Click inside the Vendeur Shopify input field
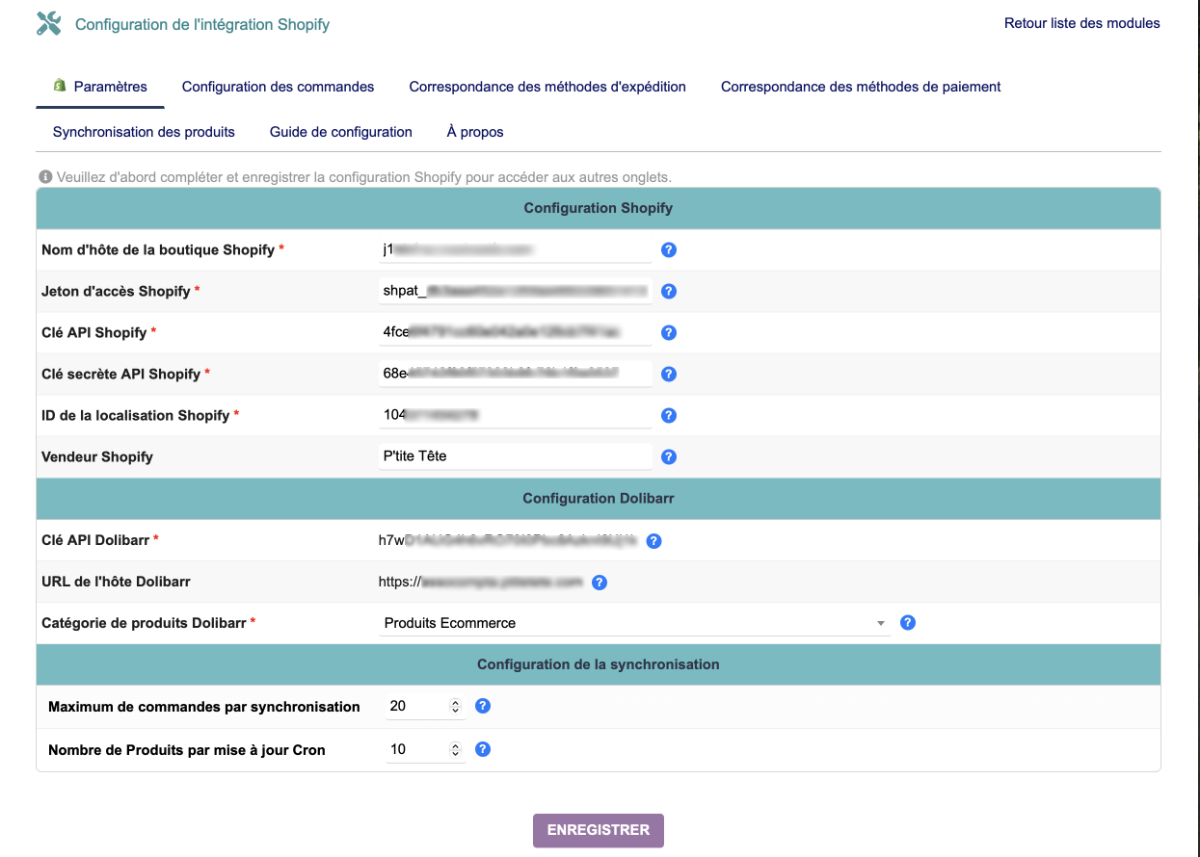 coord(514,456)
